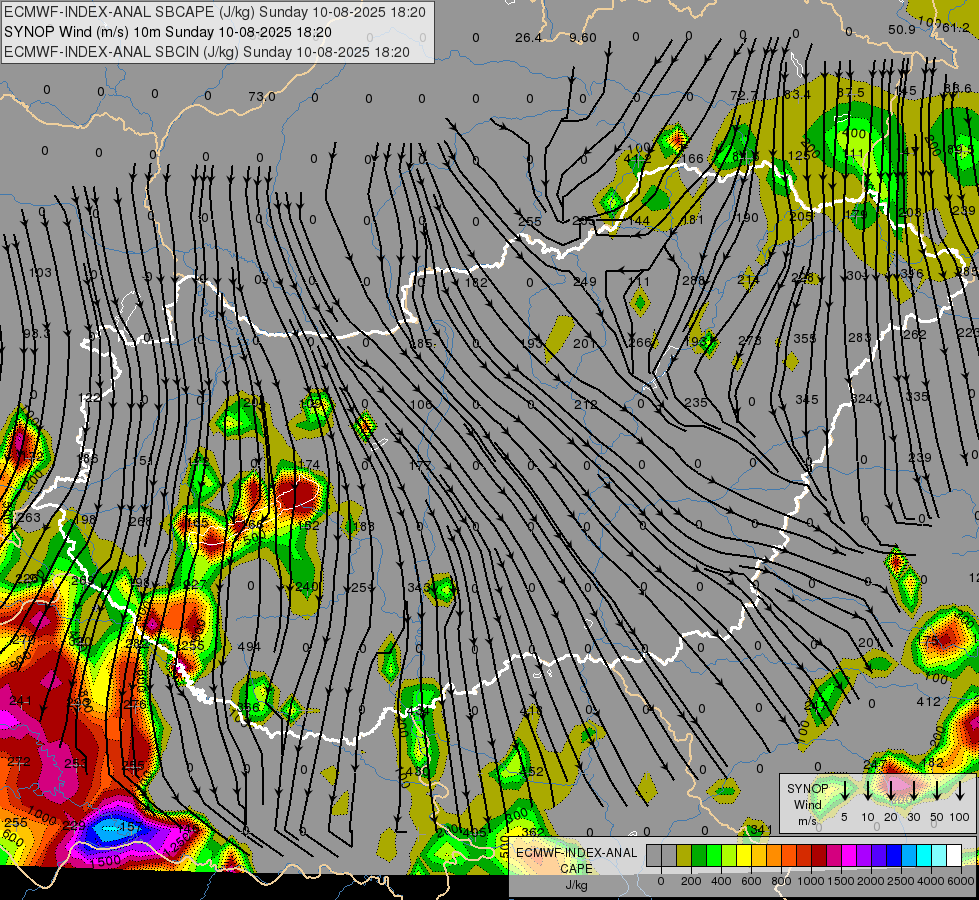The height and width of the screenshot is (900, 979).
Task: Select the dark green CAPE legend swatch
Action: [699, 856]
